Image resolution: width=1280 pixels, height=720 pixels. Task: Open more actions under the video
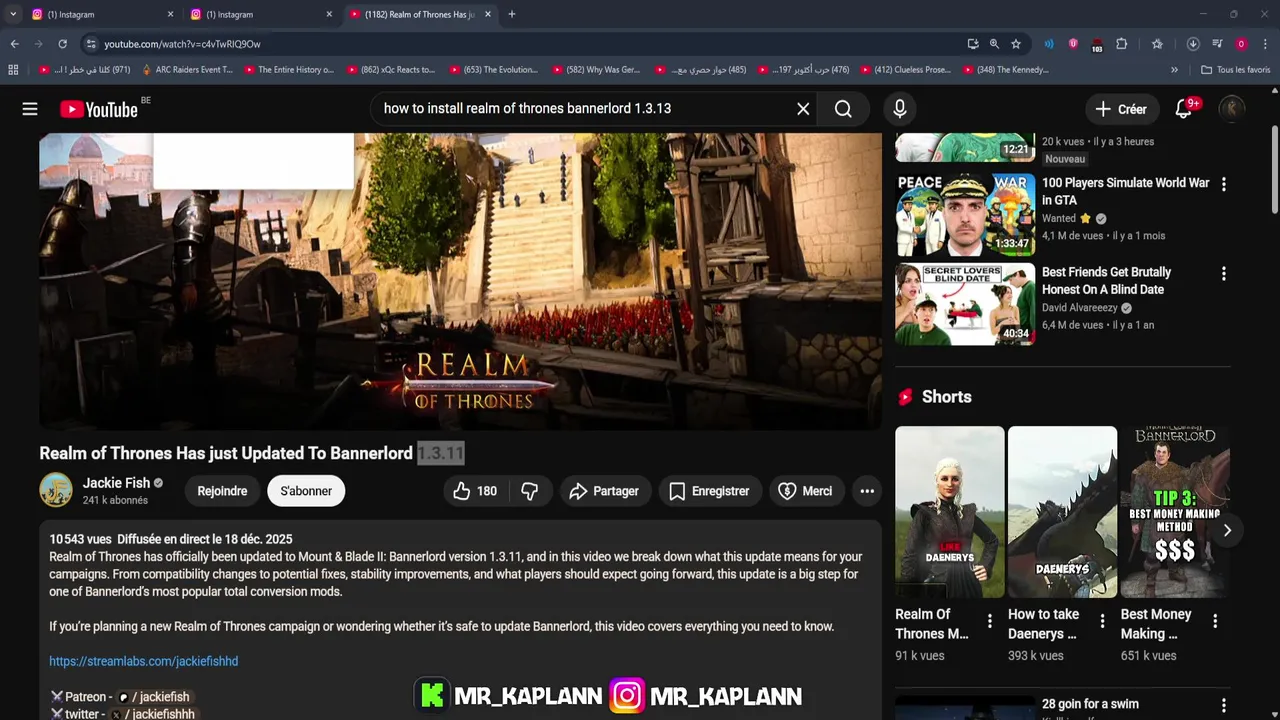[867, 491]
